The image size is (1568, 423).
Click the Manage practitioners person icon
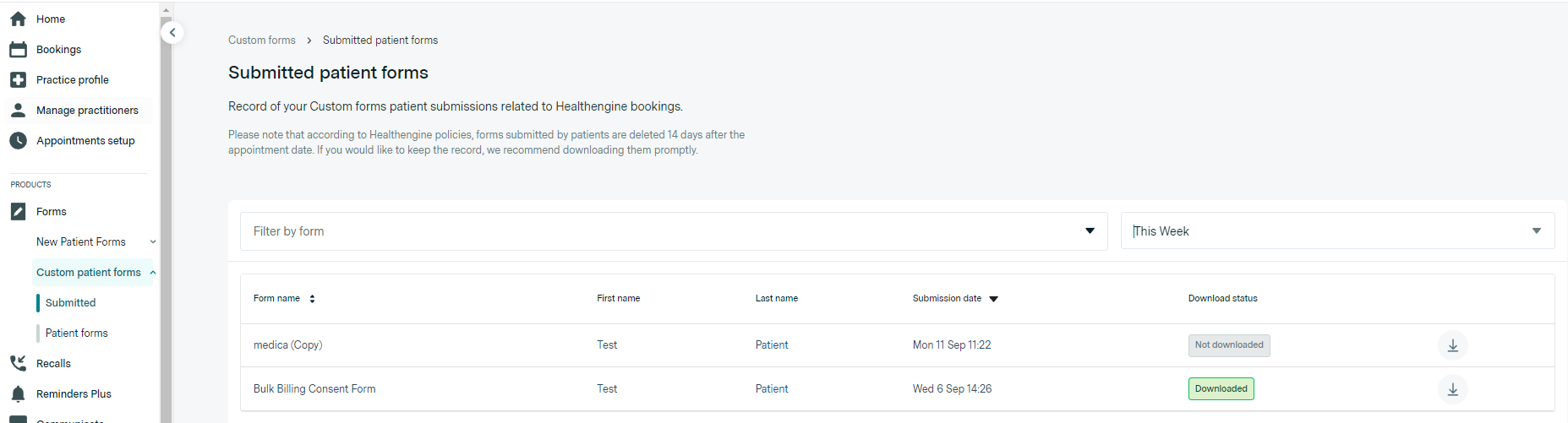click(18, 111)
